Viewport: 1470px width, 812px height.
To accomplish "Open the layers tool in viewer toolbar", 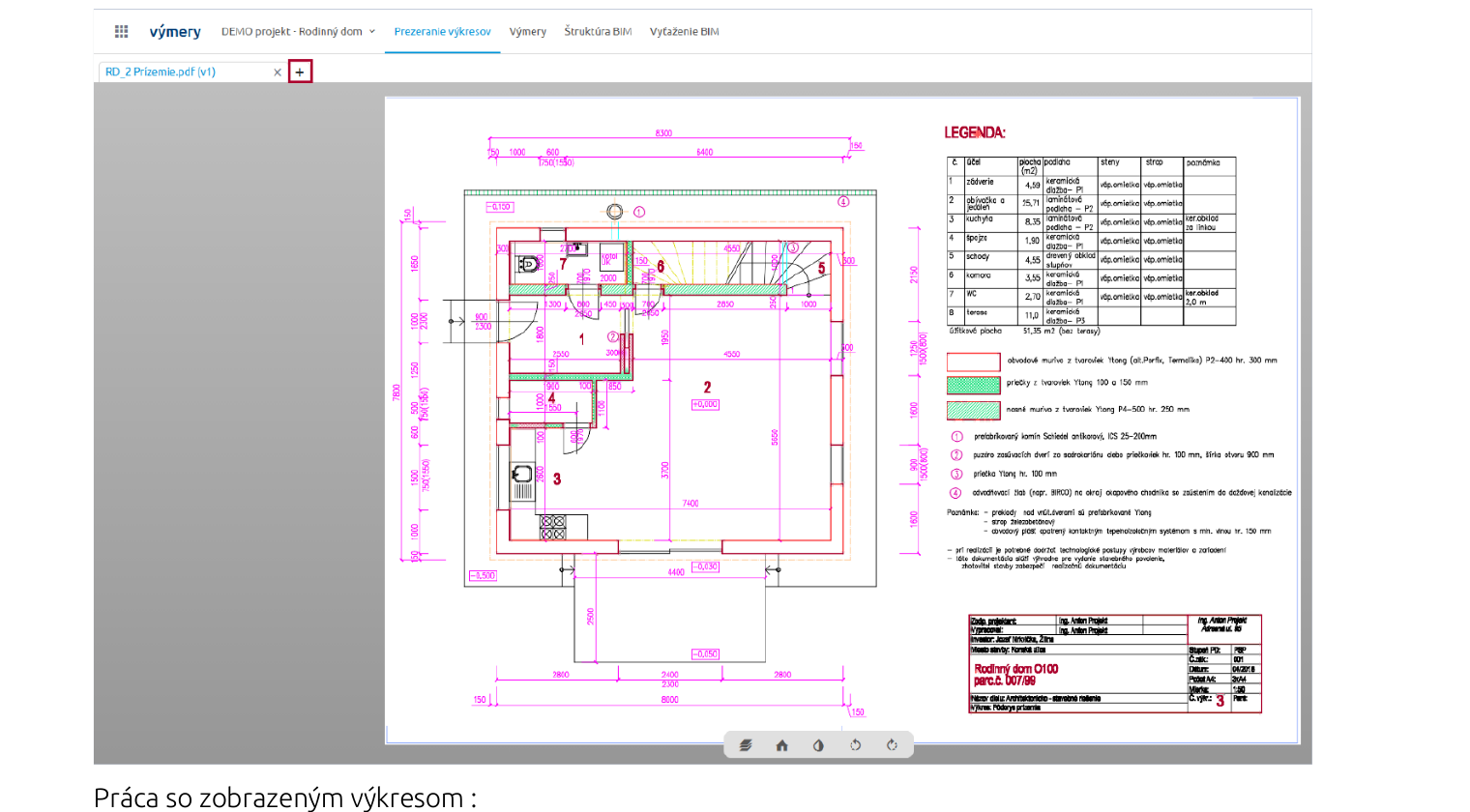I will [746, 745].
